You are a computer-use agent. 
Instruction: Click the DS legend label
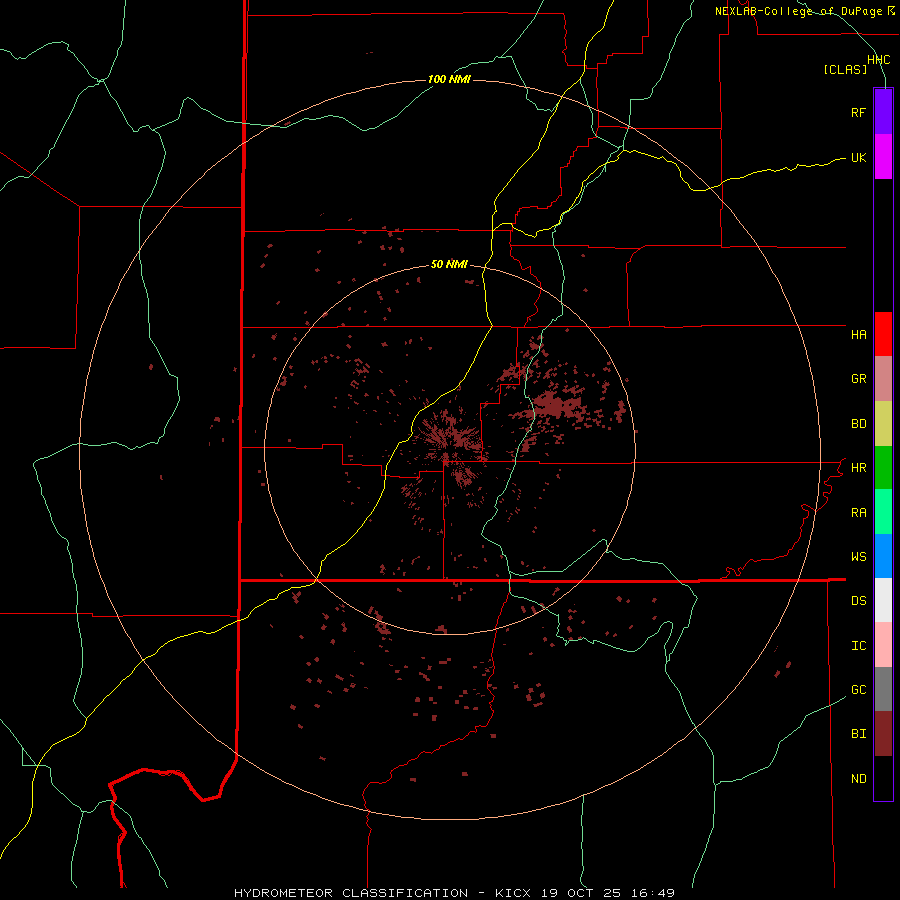click(858, 601)
